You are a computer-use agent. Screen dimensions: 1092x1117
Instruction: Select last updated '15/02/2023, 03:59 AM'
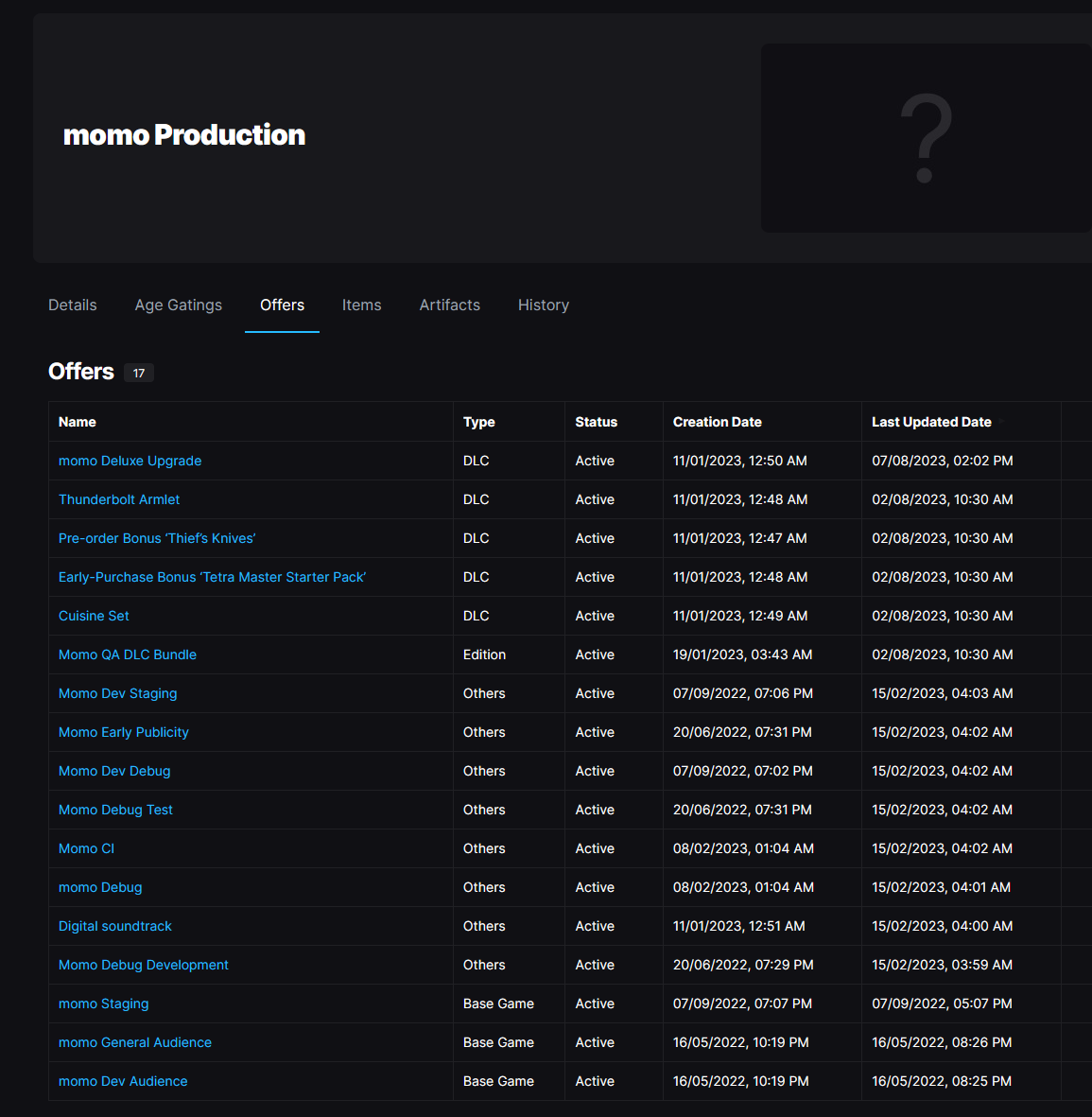942,965
